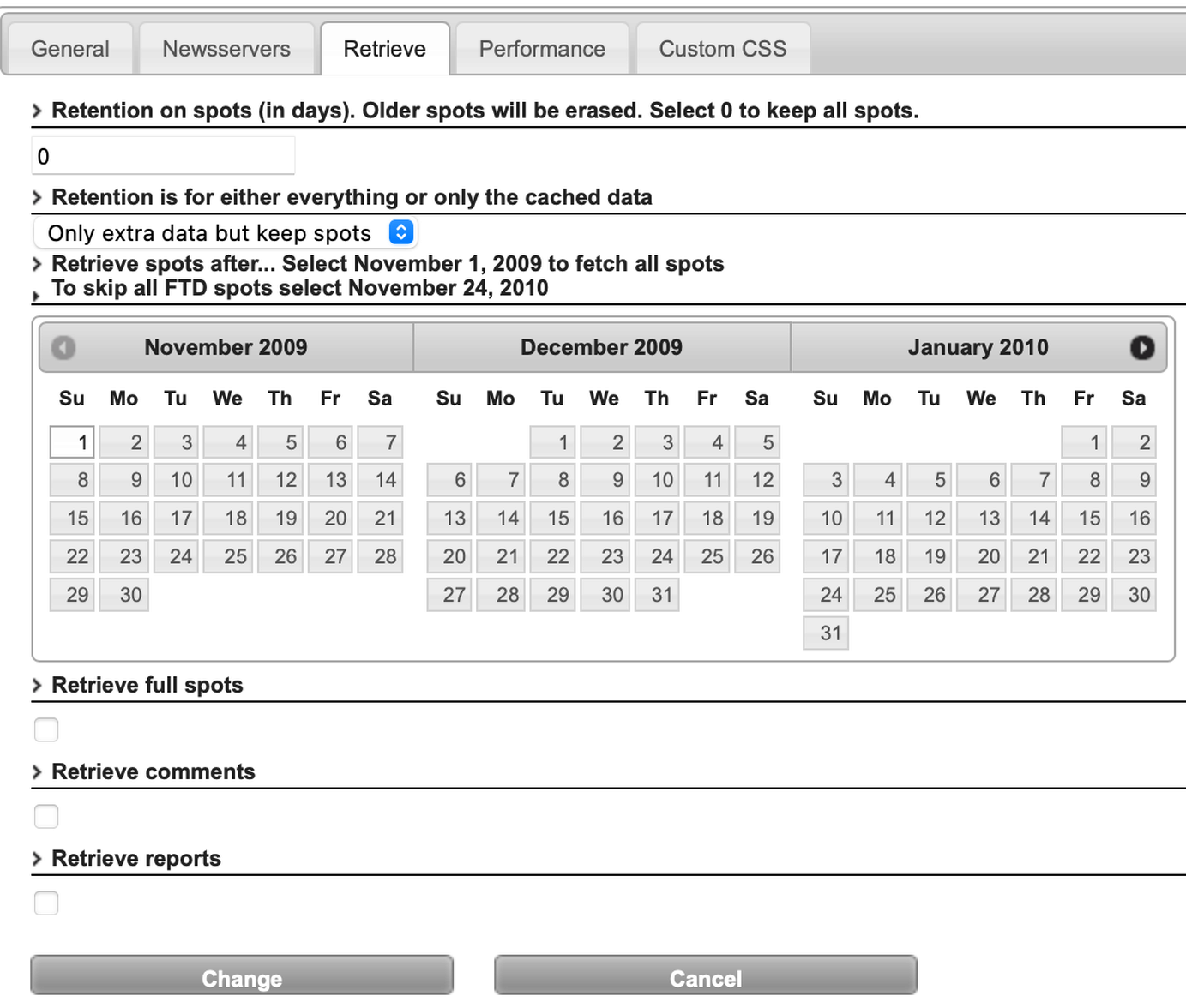The image size is (1186, 1008).
Task: Click the January 2010 month header
Action: [x=978, y=347]
